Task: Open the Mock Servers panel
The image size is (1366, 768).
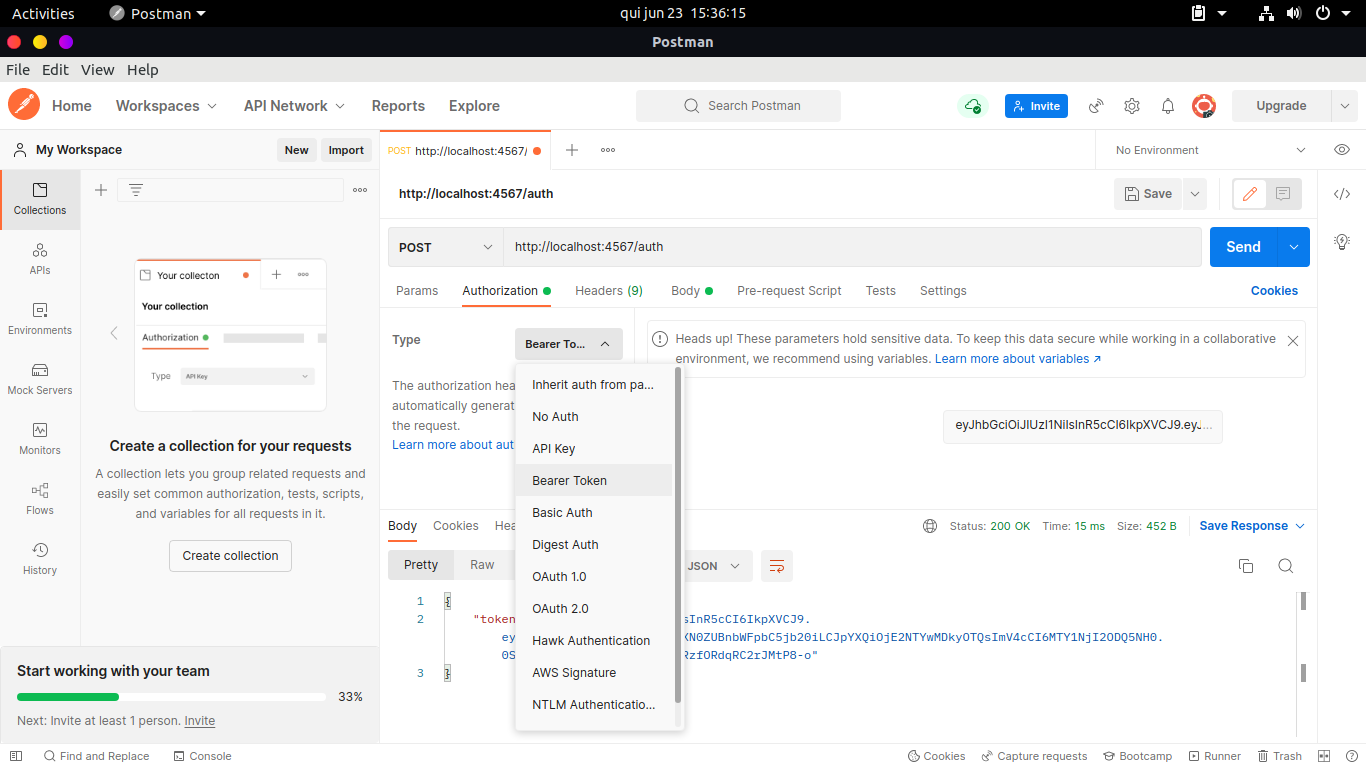Action: click(40, 379)
